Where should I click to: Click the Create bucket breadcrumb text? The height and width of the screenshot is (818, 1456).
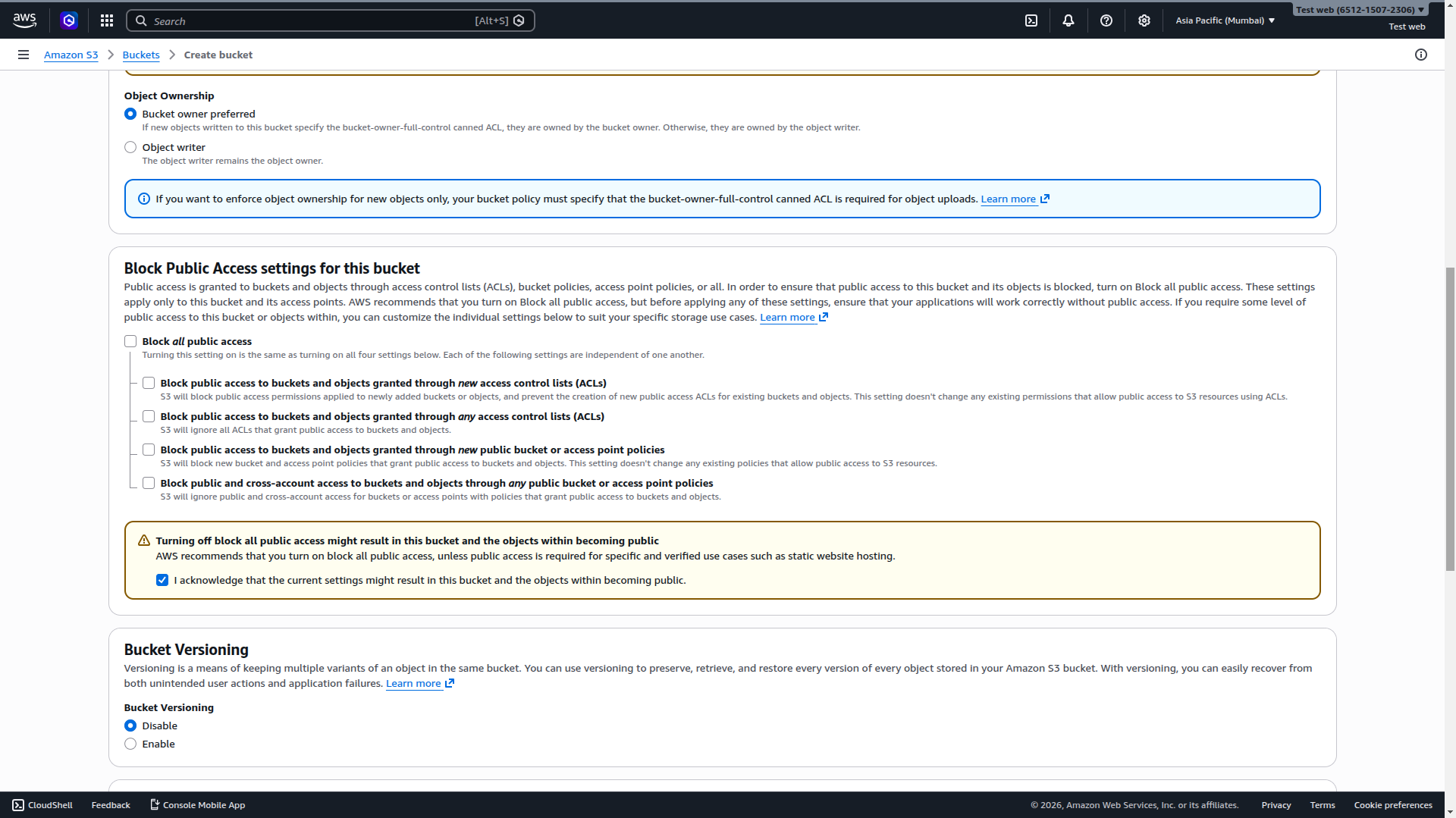[218, 55]
